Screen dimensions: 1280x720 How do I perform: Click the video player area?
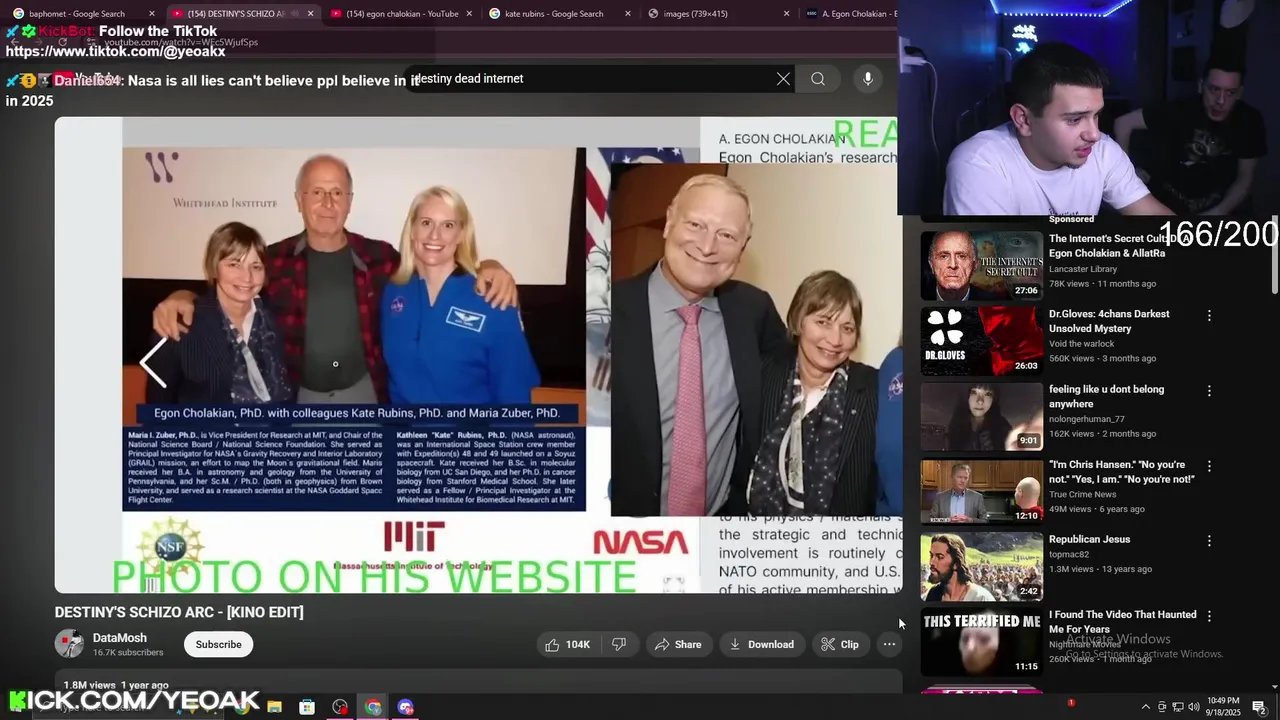pos(476,355)
